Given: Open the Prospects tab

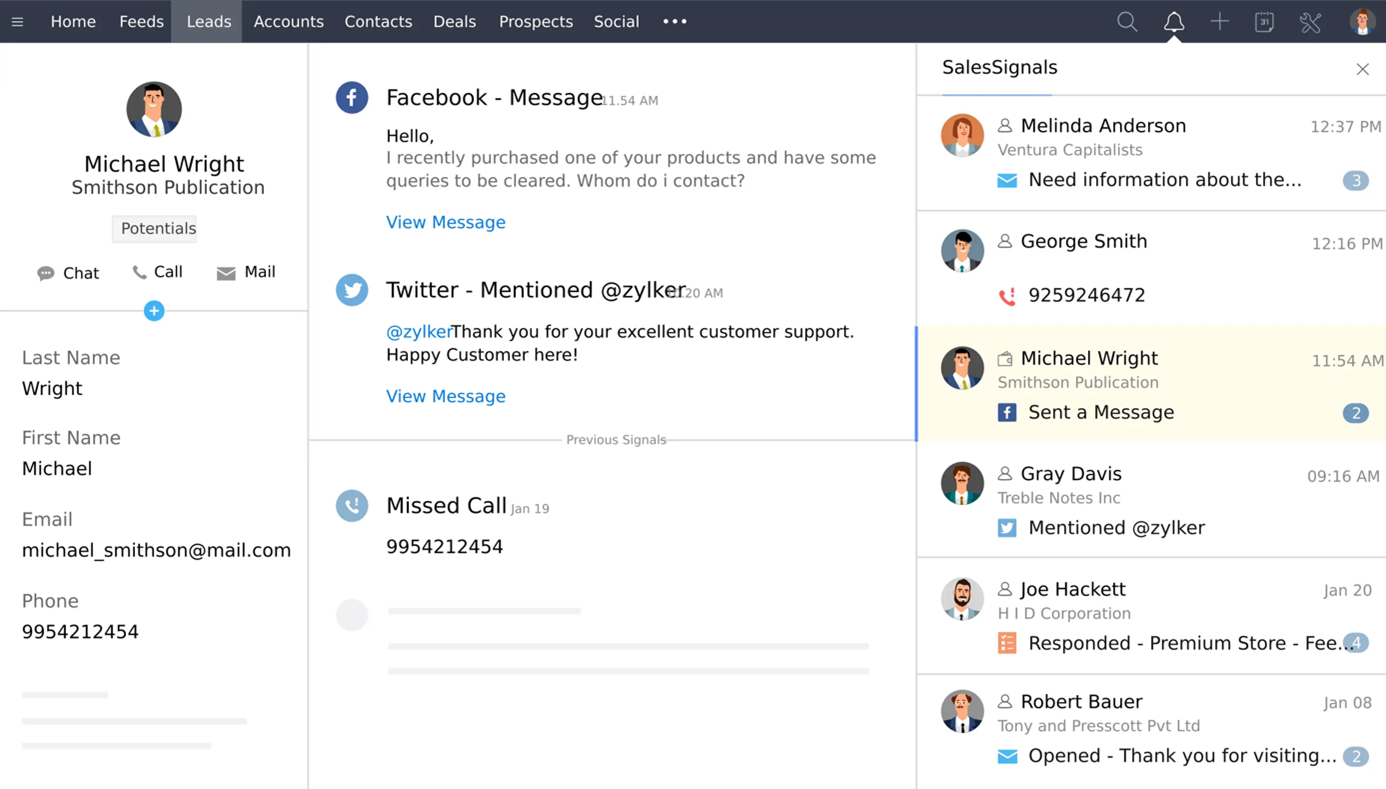Looking at the screenshot, I should point(536,21).
